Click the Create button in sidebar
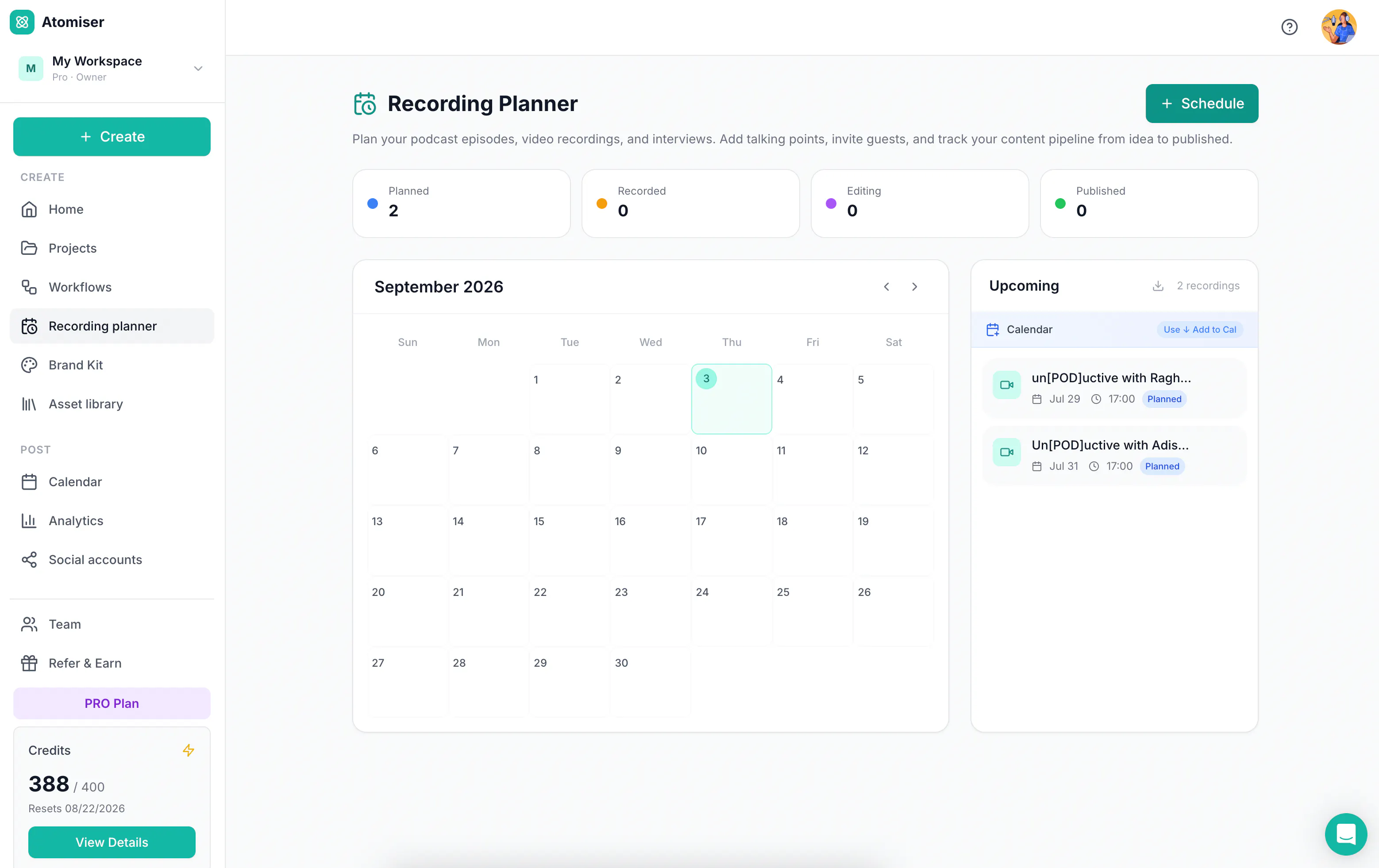This screenshot has height=868, width=1379. click(x=112, y=136)
